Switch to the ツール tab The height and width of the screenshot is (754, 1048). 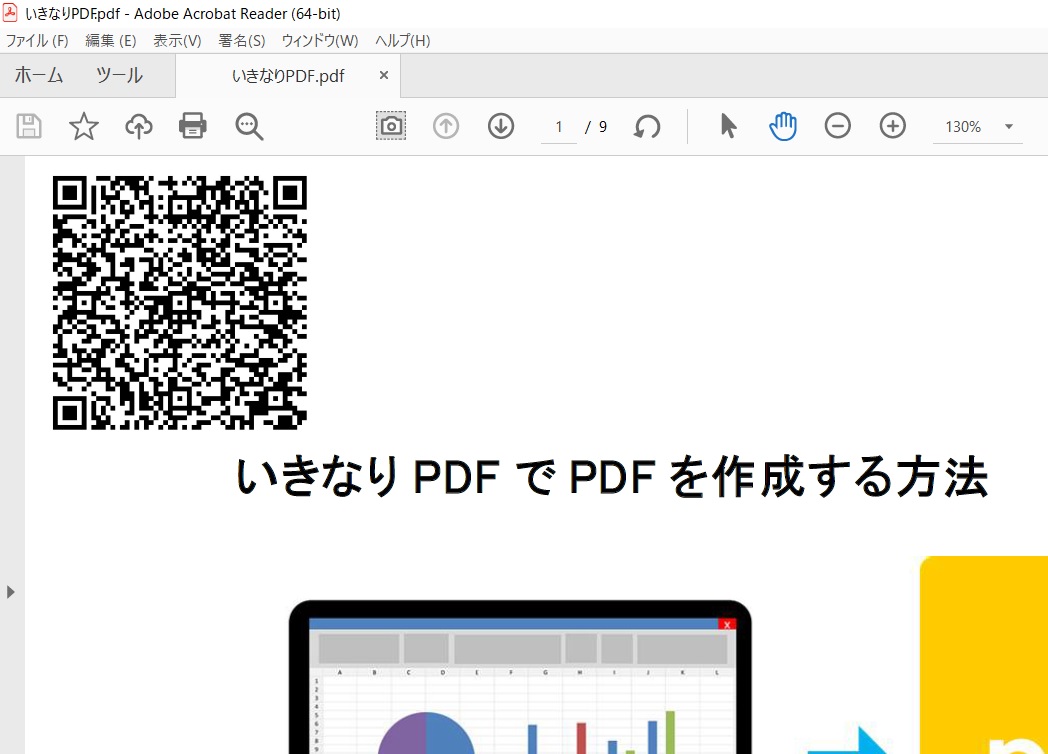[x=119, y=75]
